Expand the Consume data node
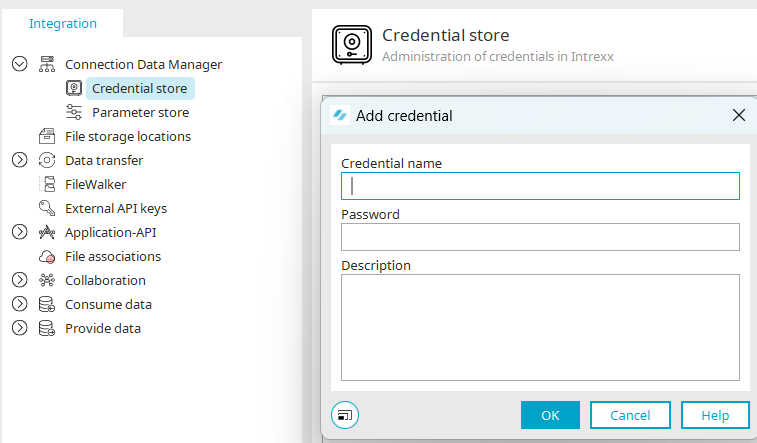This screenshot has height=443, width=757. pyautogui.click(x=19, y=304)
